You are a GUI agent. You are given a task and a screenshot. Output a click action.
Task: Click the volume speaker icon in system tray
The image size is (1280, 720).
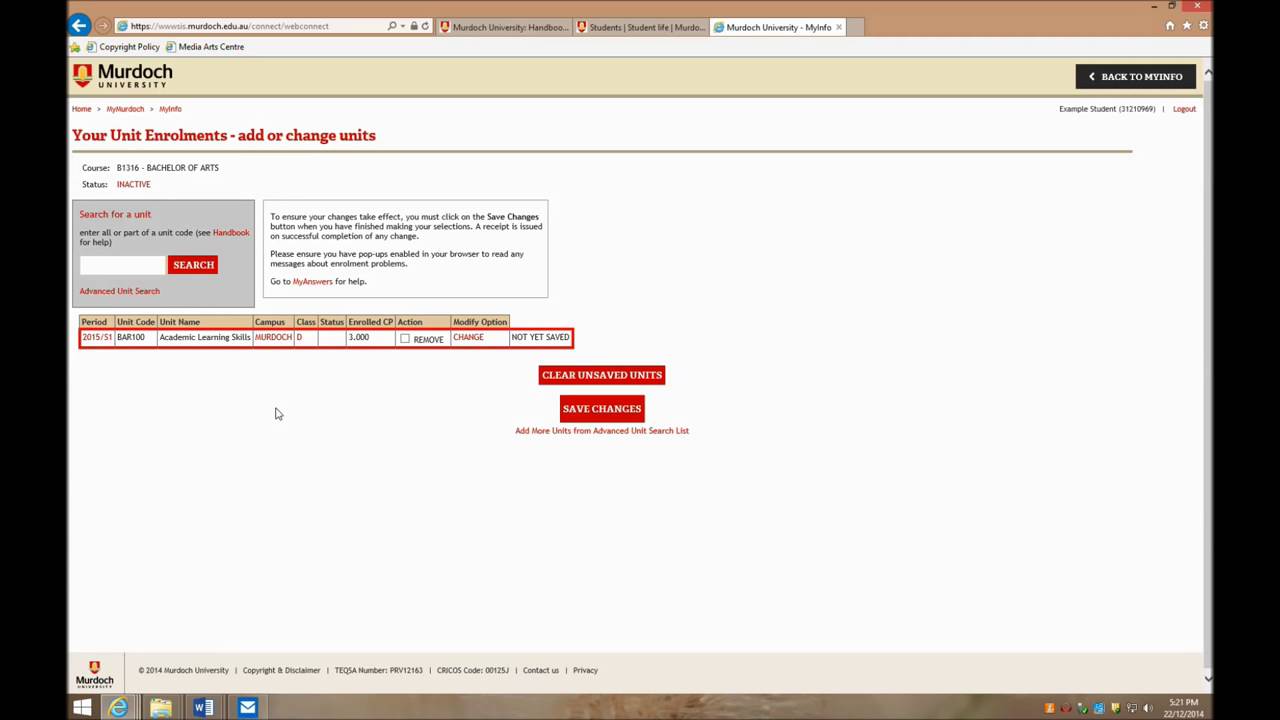click(1147, 708)
